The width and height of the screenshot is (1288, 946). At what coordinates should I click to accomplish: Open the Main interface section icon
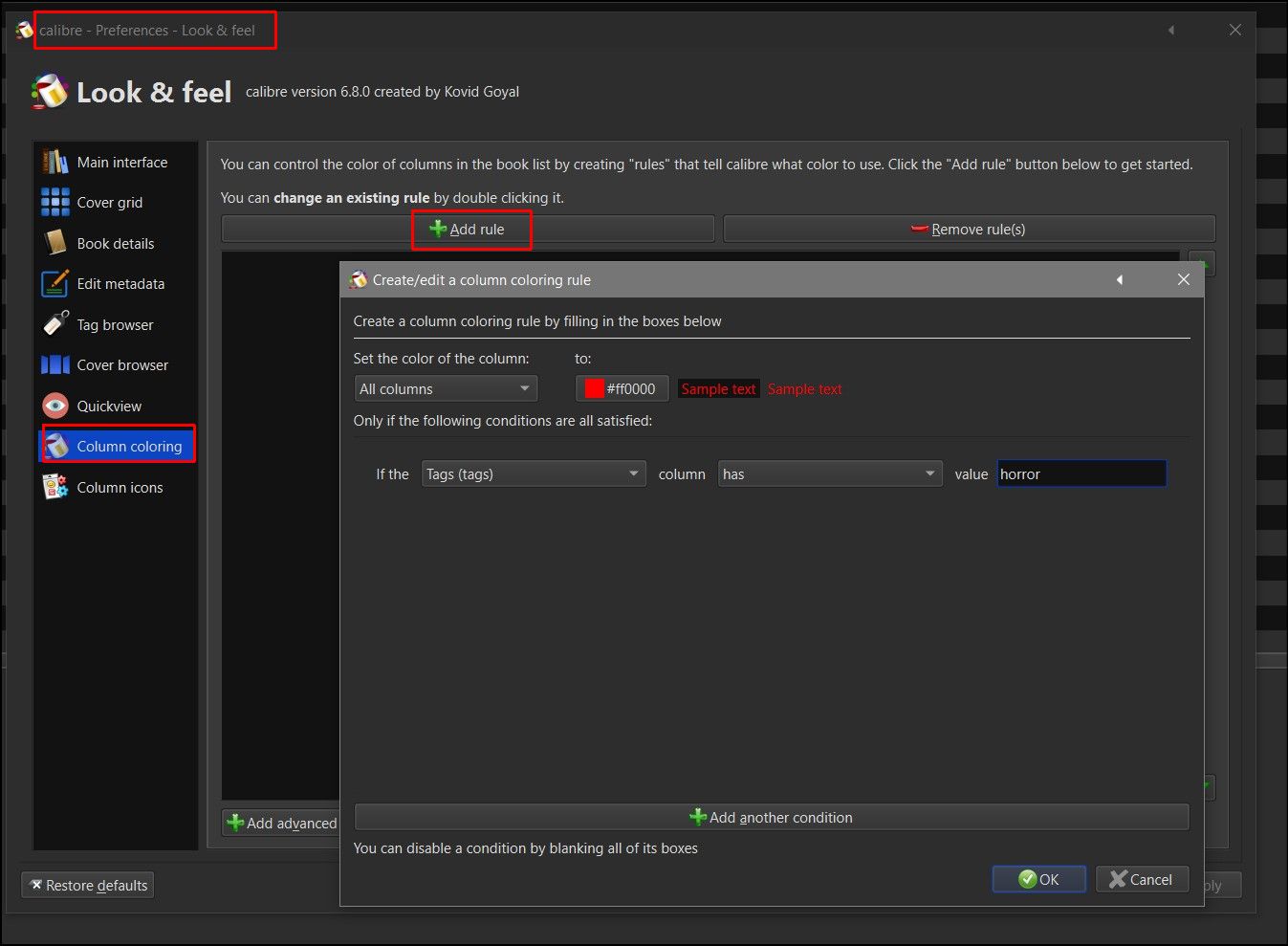(55, 162)
